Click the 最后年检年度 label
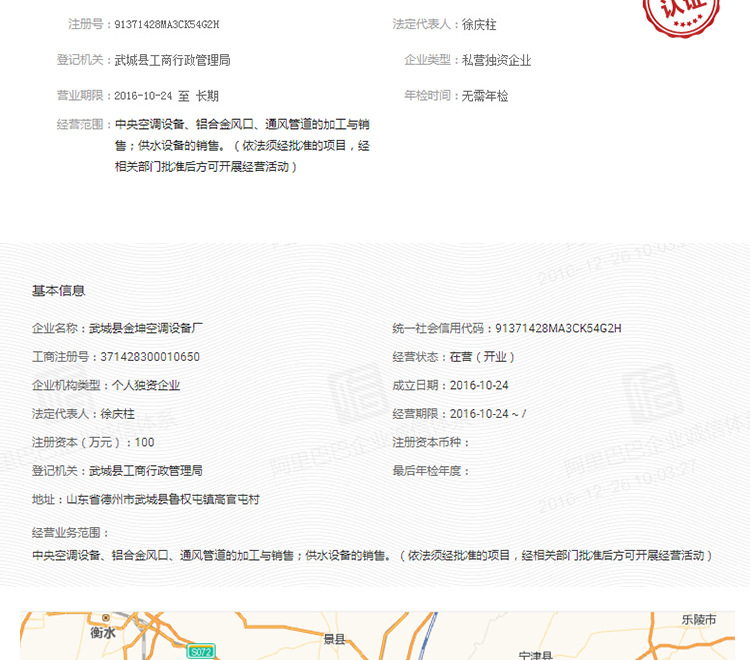The image size is (750, 660). [430, 471]
